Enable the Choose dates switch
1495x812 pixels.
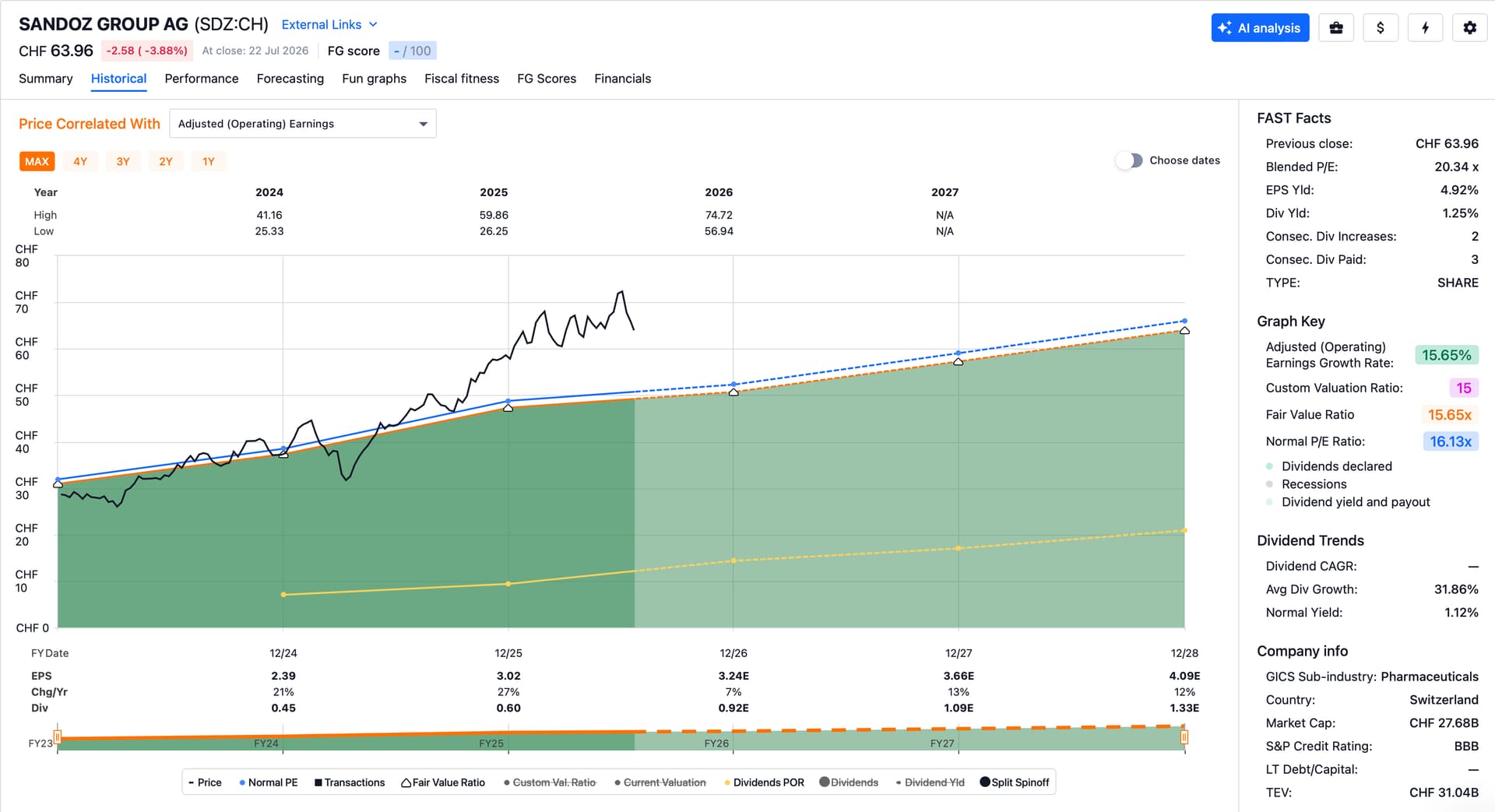click(1129, 160)
